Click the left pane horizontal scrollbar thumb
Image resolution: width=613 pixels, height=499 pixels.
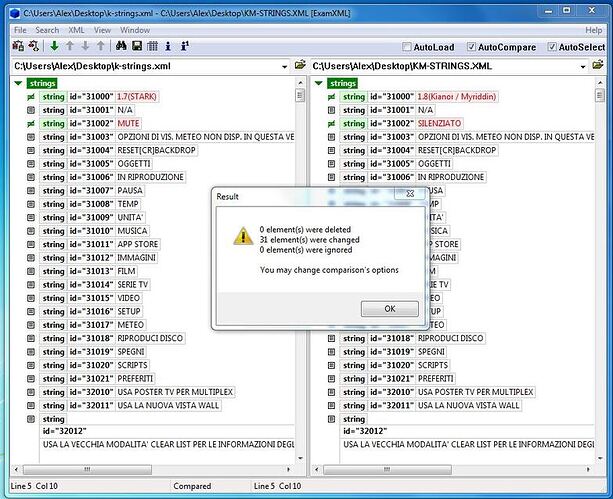tap(87, 469)
